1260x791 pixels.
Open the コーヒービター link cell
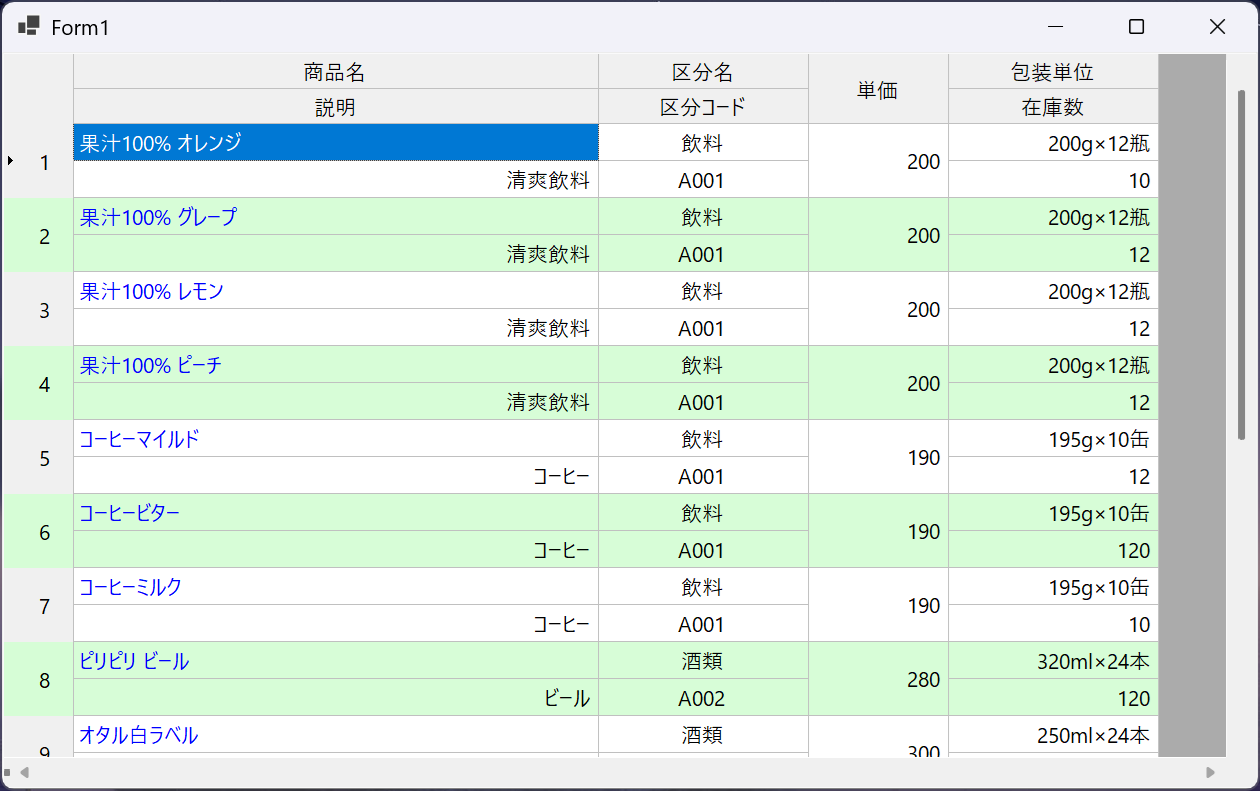click(x=336, y=512)
